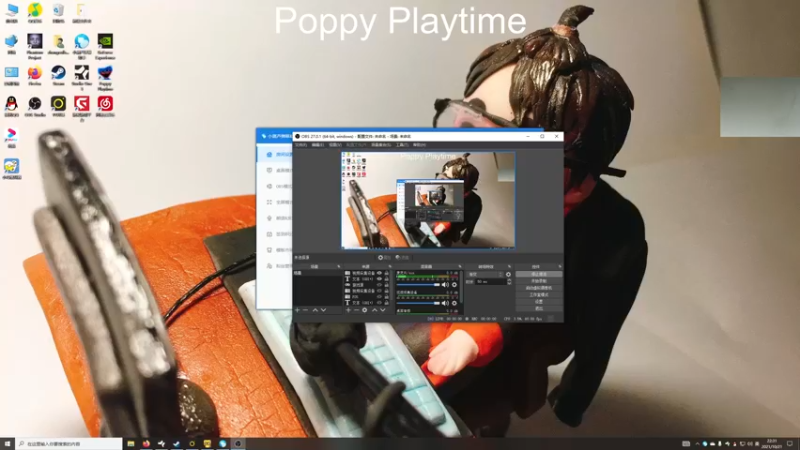The image size is (800, 450).
Task: Click the taskbar search box
Action: click(x=69, y=444)
